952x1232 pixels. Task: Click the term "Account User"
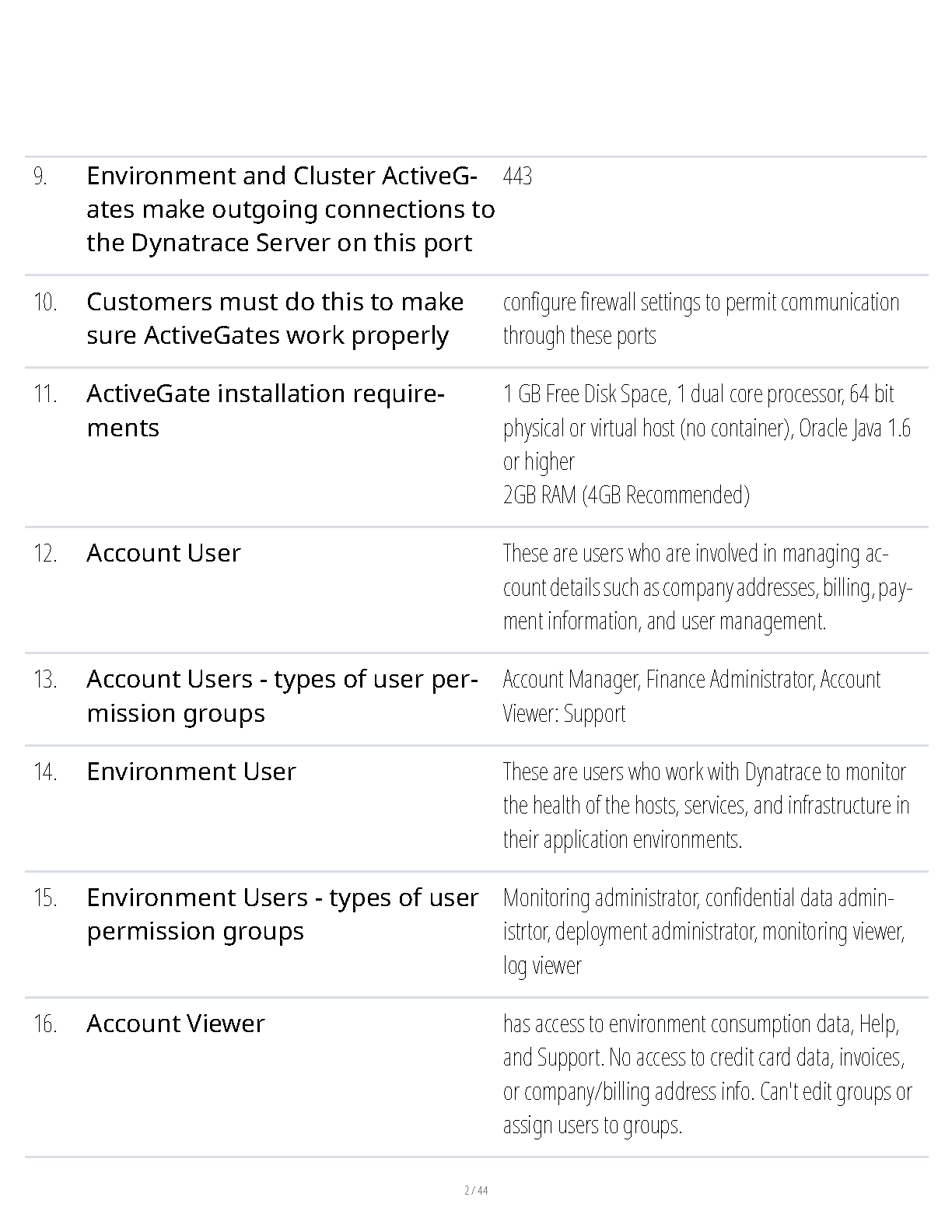coord(163,553)
